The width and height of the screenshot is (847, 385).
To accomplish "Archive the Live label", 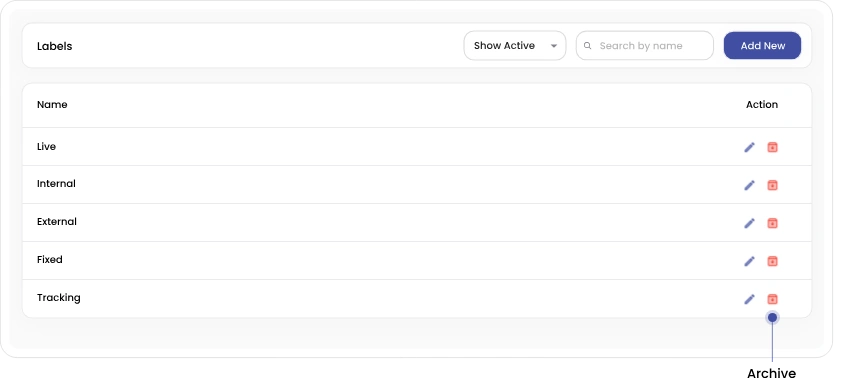I will tap(772, 147).
